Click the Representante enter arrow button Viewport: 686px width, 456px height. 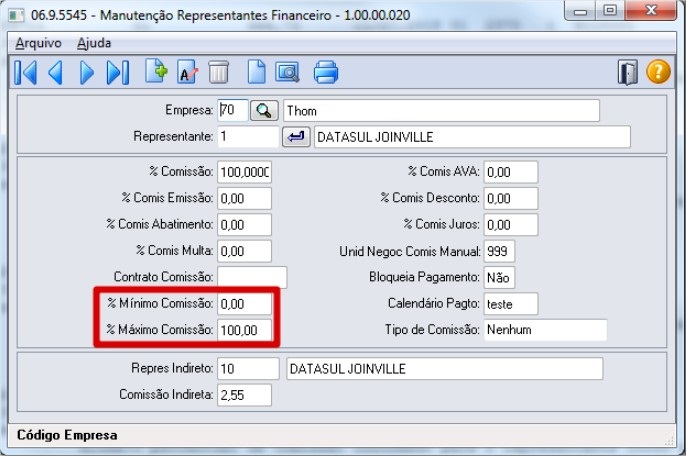[x=296, y=137]
